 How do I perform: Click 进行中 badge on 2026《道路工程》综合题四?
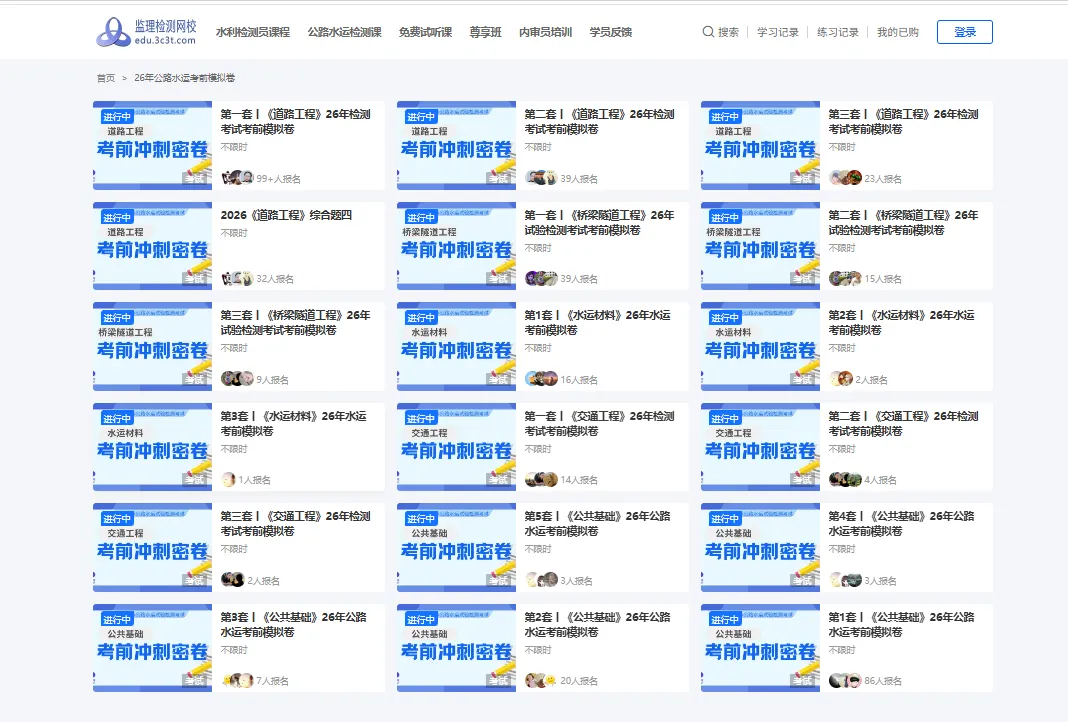click(x=116, y=217)
